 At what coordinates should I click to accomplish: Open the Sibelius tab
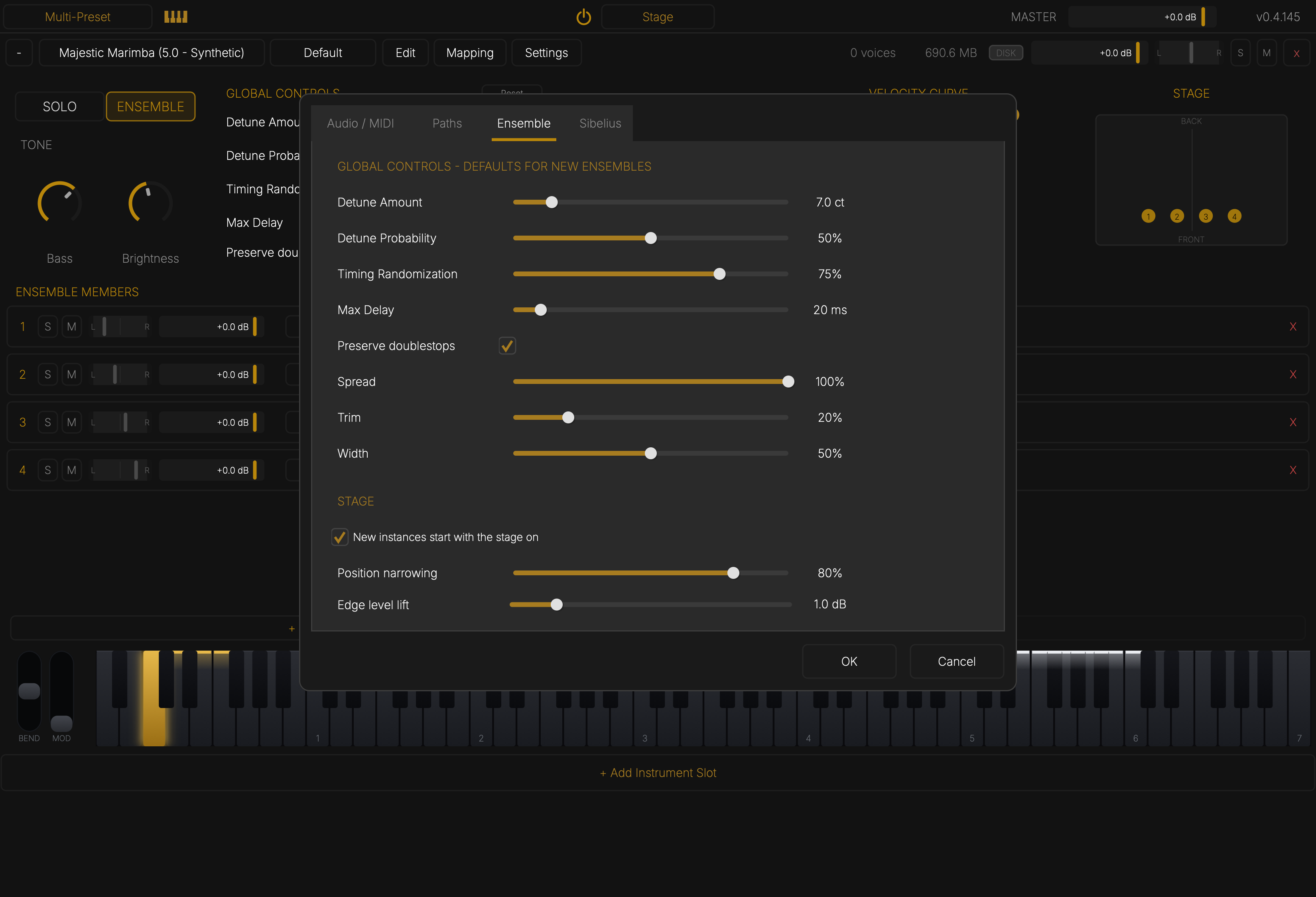pyautogui.click(x=600, y=123)
